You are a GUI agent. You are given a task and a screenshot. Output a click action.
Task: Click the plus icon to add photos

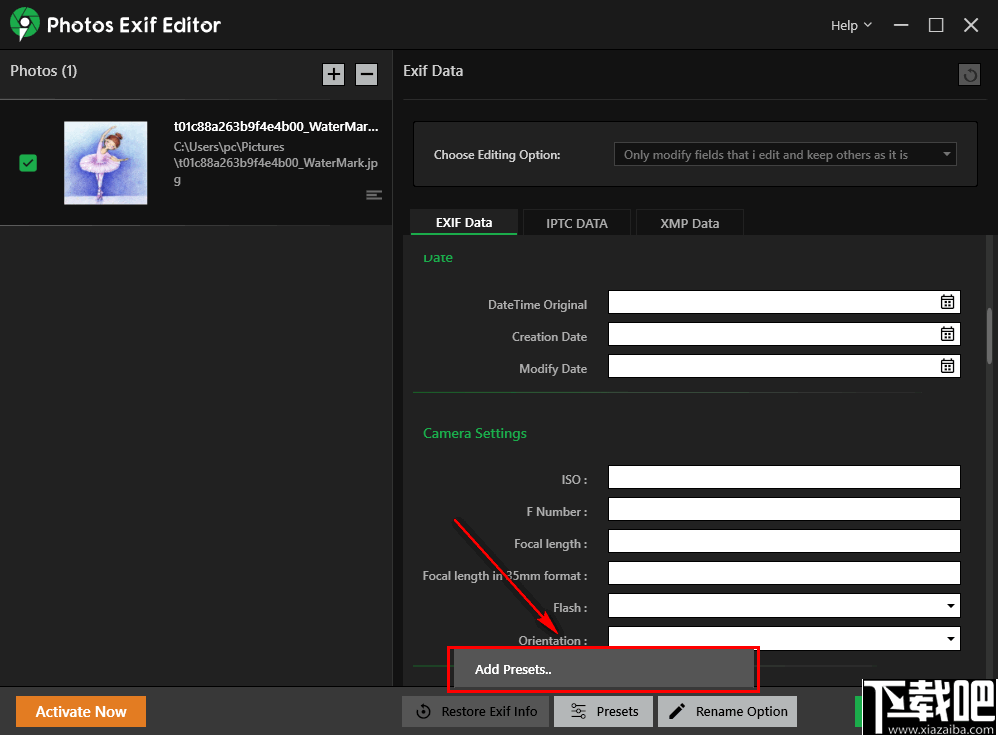[333, 73]
